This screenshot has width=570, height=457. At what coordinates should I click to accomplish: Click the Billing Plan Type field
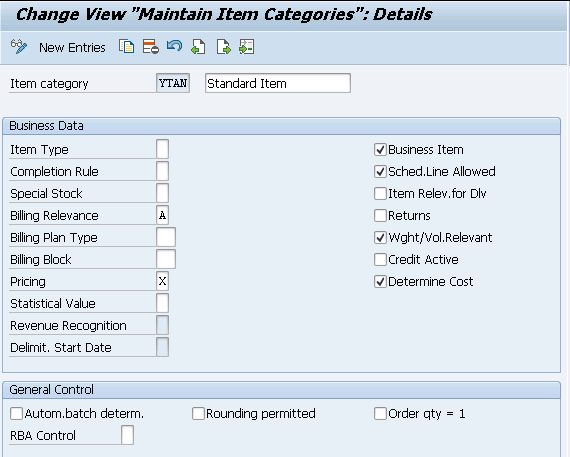pos(166,237)
